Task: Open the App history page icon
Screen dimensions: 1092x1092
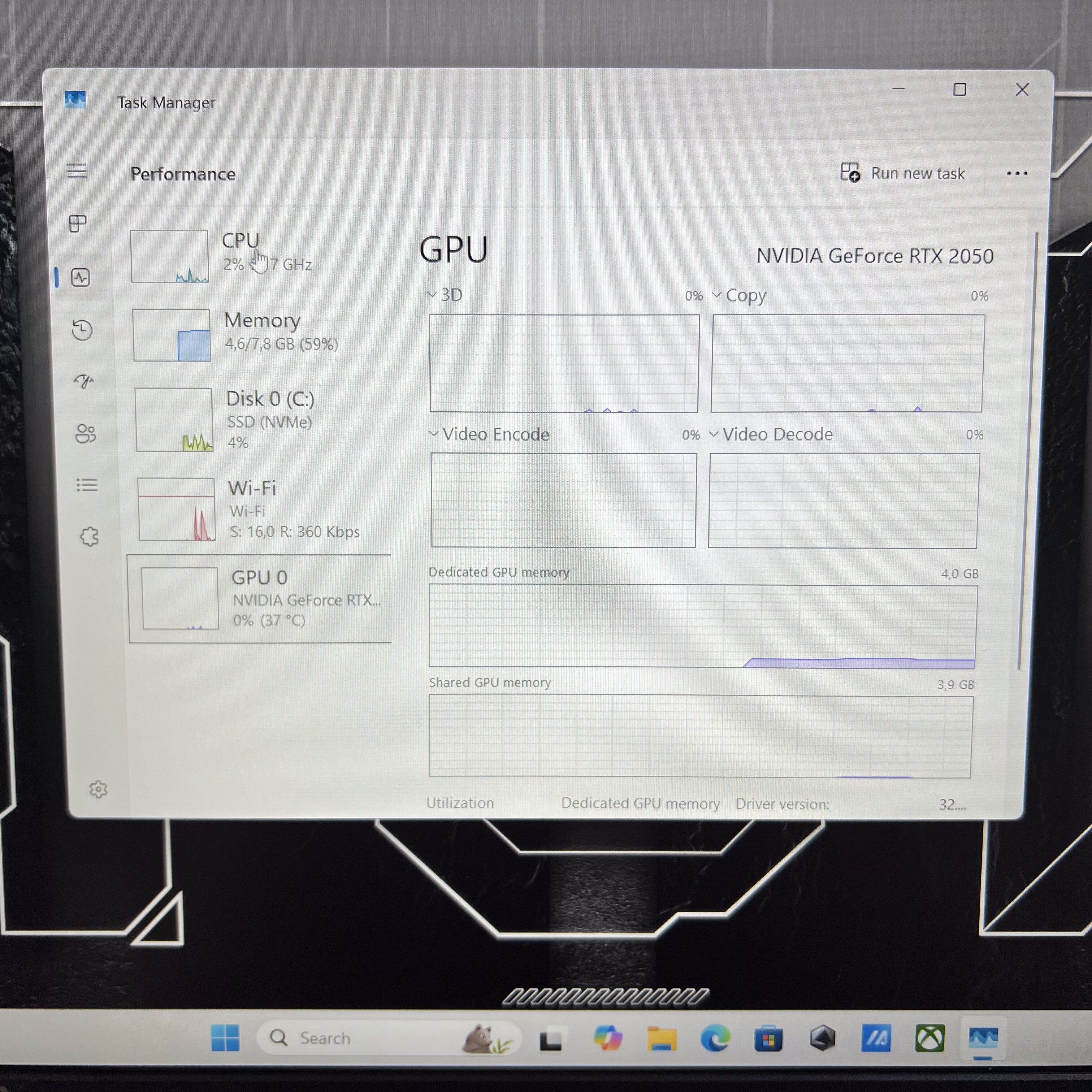Action: tap(82, 330)
